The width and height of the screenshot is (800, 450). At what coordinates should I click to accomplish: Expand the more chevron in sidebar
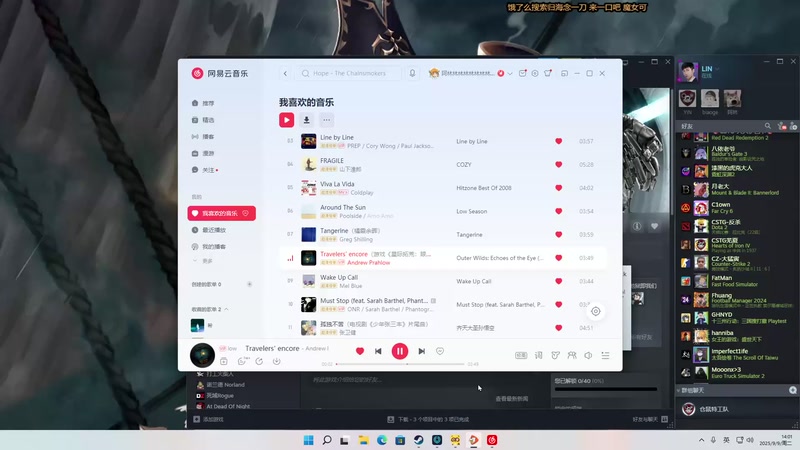pyautogui.click(x=195, y=261)
